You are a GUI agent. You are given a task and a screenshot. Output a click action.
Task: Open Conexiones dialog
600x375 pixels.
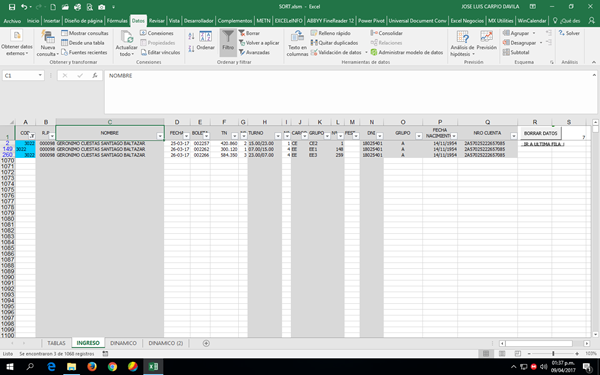click(157, 33)
